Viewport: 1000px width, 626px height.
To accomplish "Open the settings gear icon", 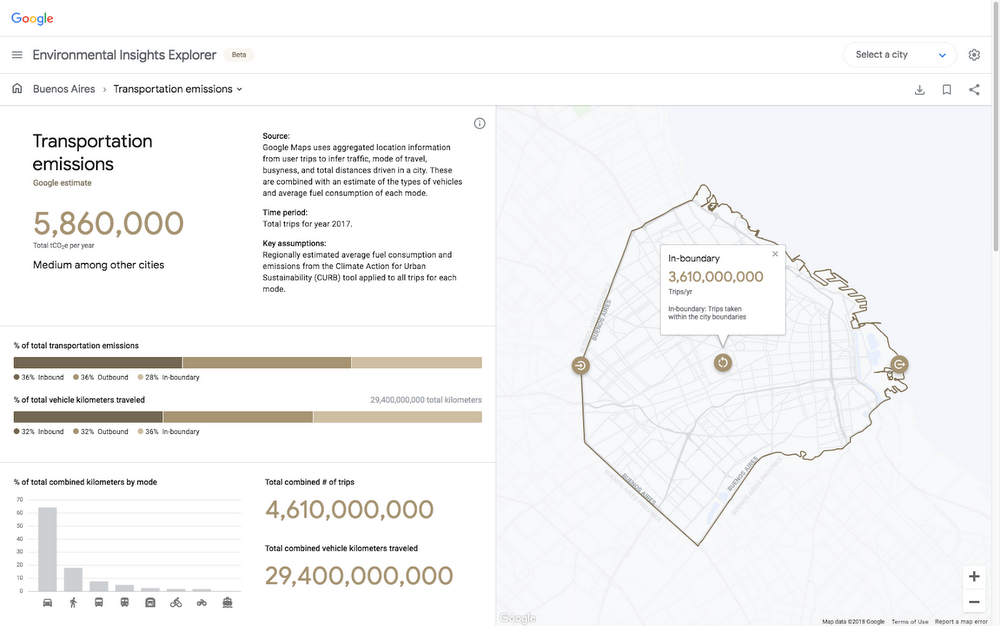I will pyautogui.click(x=974, y=55).
